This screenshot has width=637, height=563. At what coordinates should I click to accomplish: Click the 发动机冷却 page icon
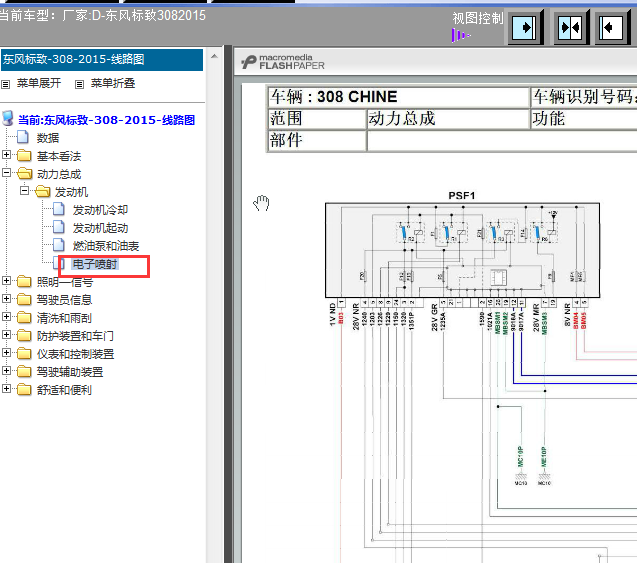click(x=59, y=209)
